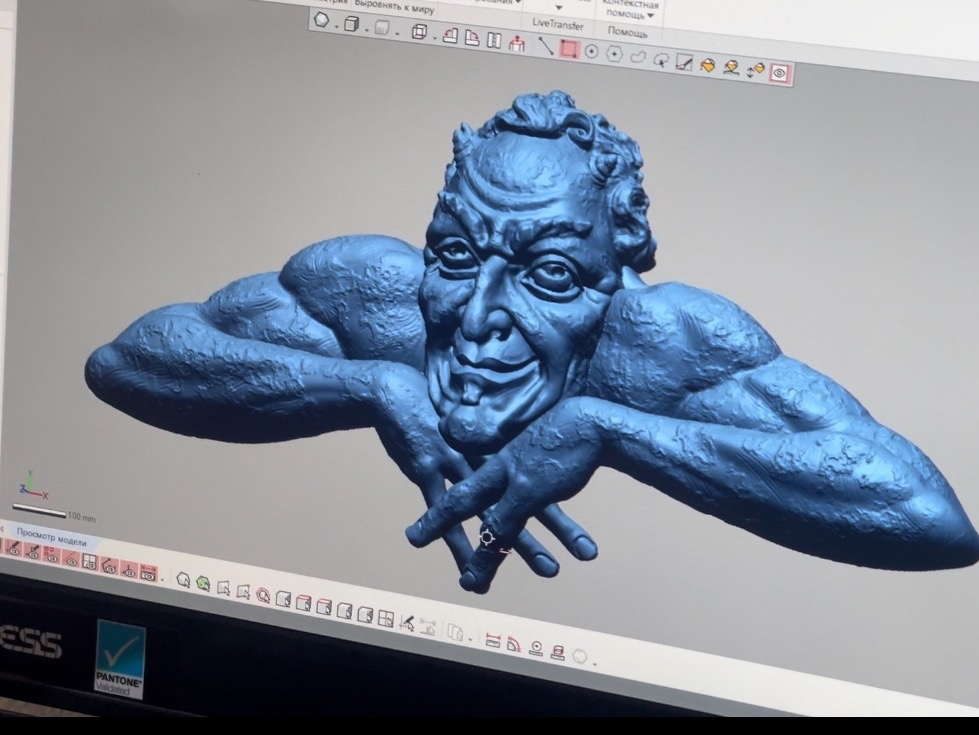Click the wireframe box view icon

click(x=419, y=33)
